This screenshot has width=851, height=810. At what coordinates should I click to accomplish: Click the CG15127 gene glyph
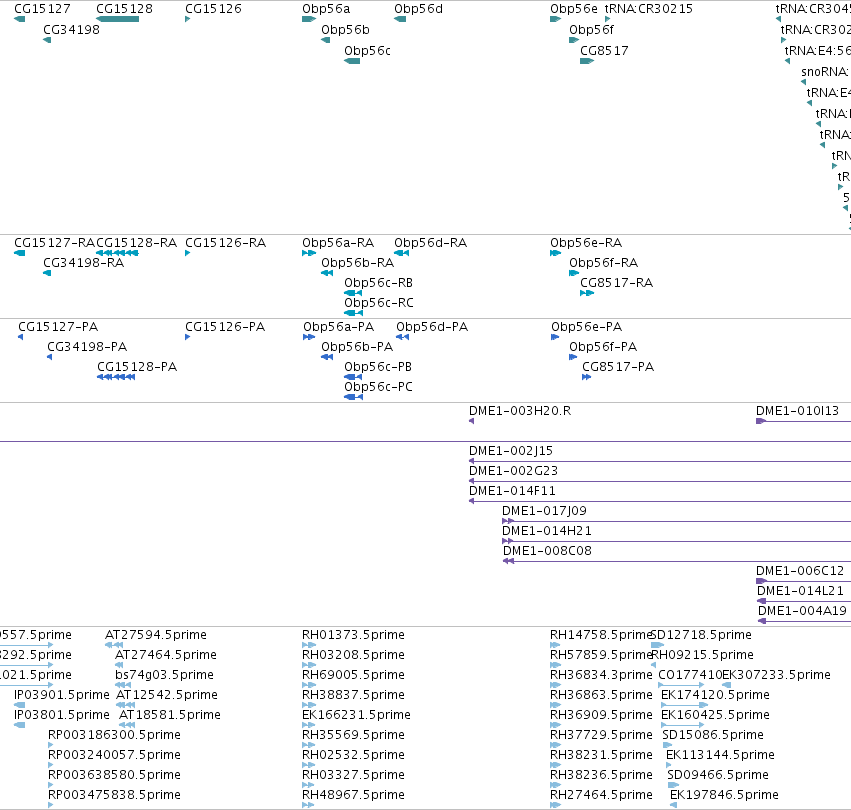click(20, 20)
